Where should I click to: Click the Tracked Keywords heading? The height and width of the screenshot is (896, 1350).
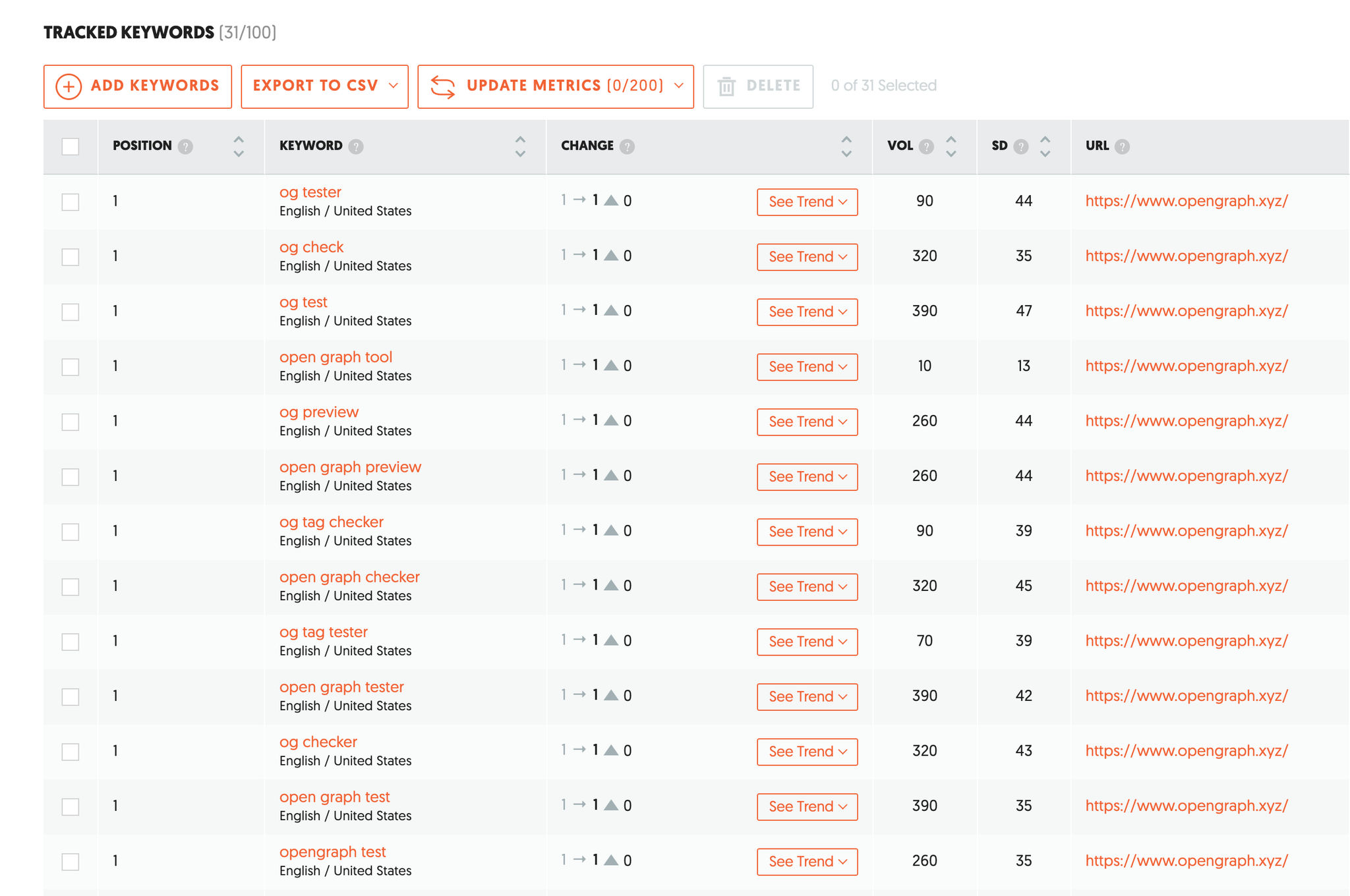129,32
